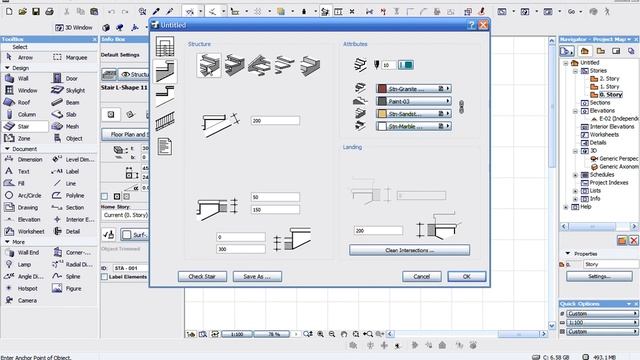
Task: Pick the first solid stair structure type
Action: (x=209, y=65)
